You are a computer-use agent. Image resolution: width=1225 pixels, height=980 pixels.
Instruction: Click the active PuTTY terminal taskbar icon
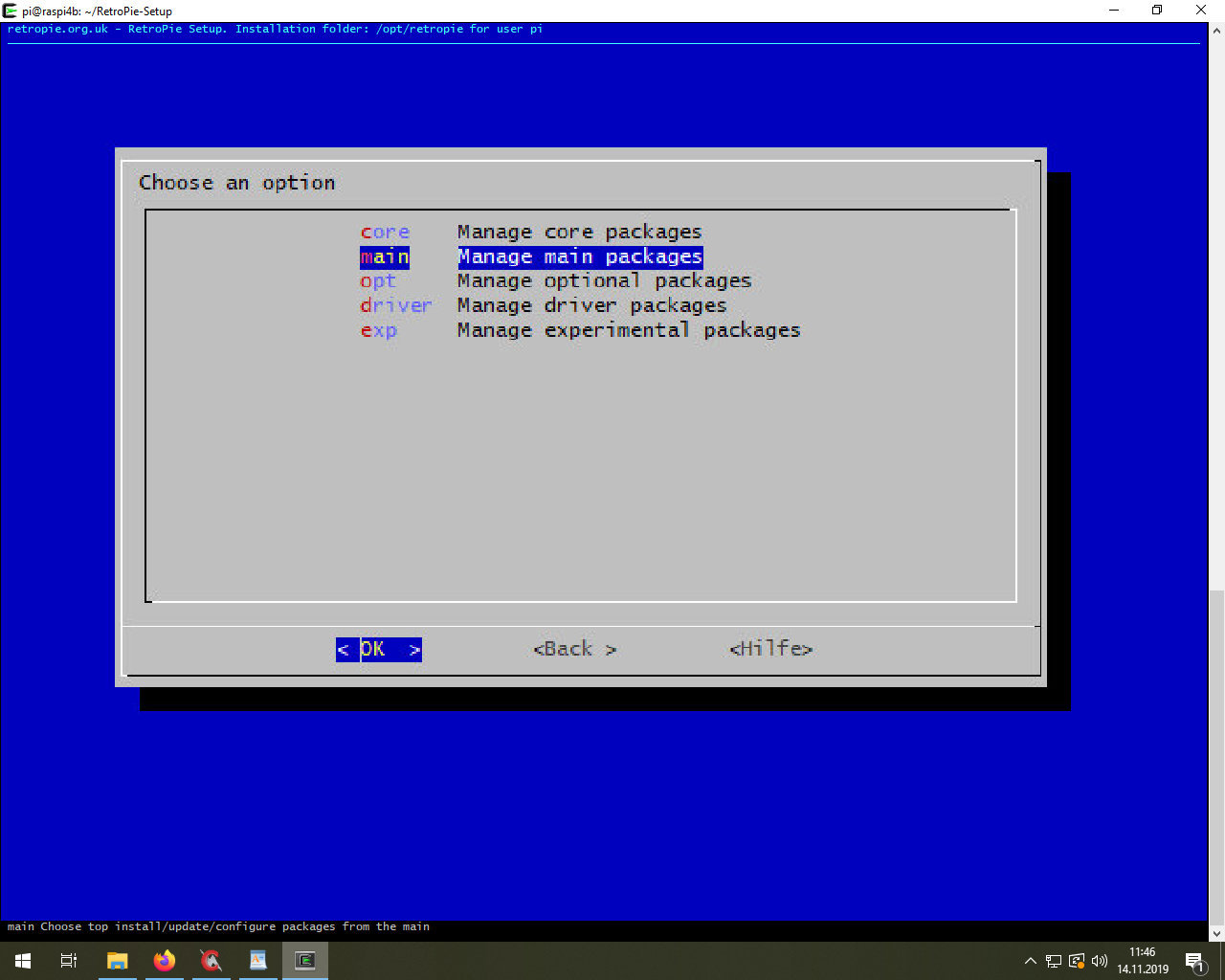305,961
